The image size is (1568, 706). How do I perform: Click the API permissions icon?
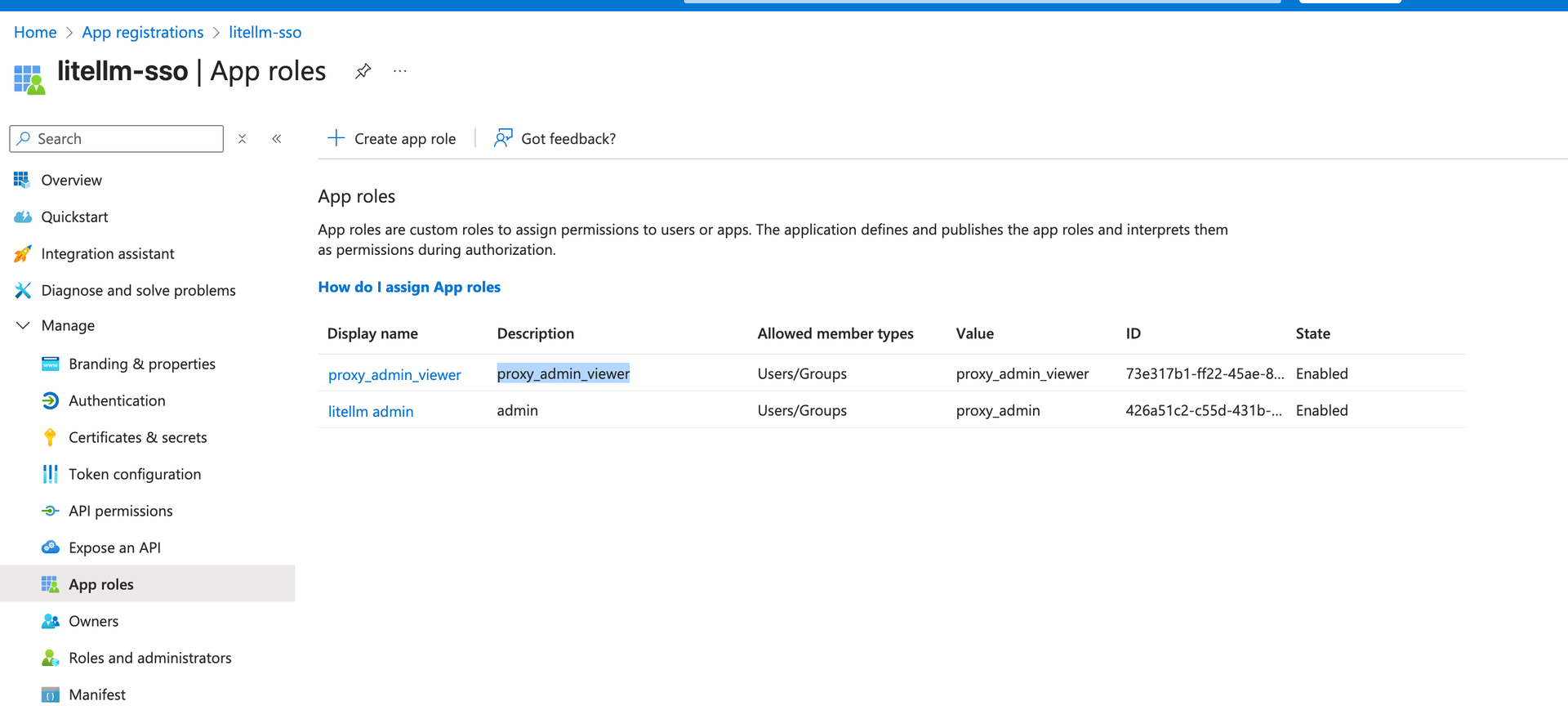click(x=51, y=511)
